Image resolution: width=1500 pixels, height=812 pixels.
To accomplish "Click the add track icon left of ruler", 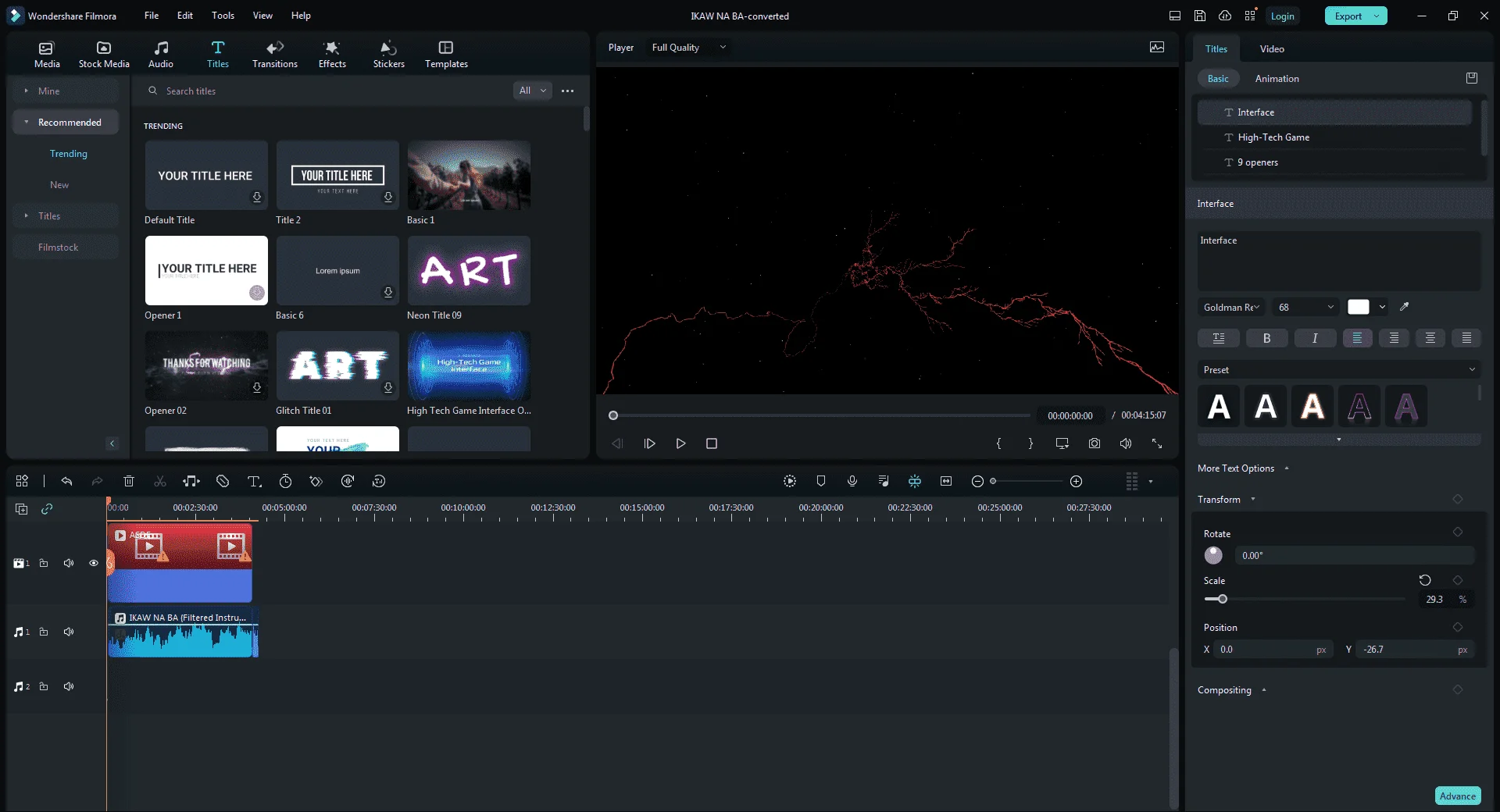I will [x=22, y=509].
